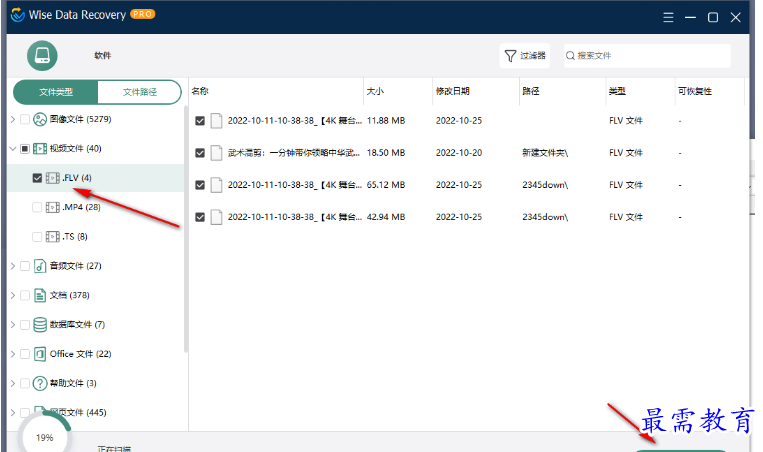763x452 pixels.
Task: Click the .MP4 film strip icon
Action: pos(53,207)
